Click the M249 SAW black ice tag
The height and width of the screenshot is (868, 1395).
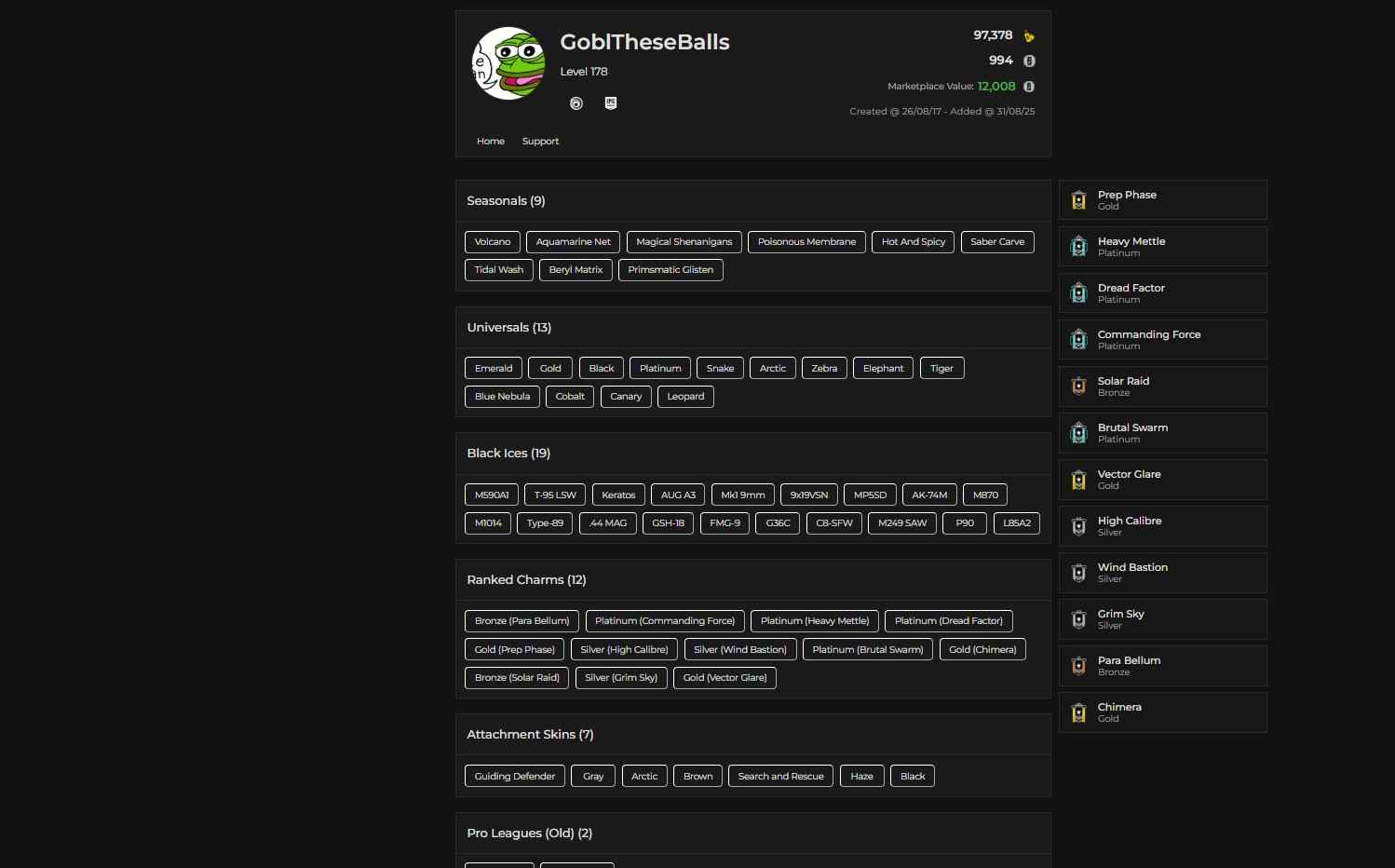coord(902,523)
